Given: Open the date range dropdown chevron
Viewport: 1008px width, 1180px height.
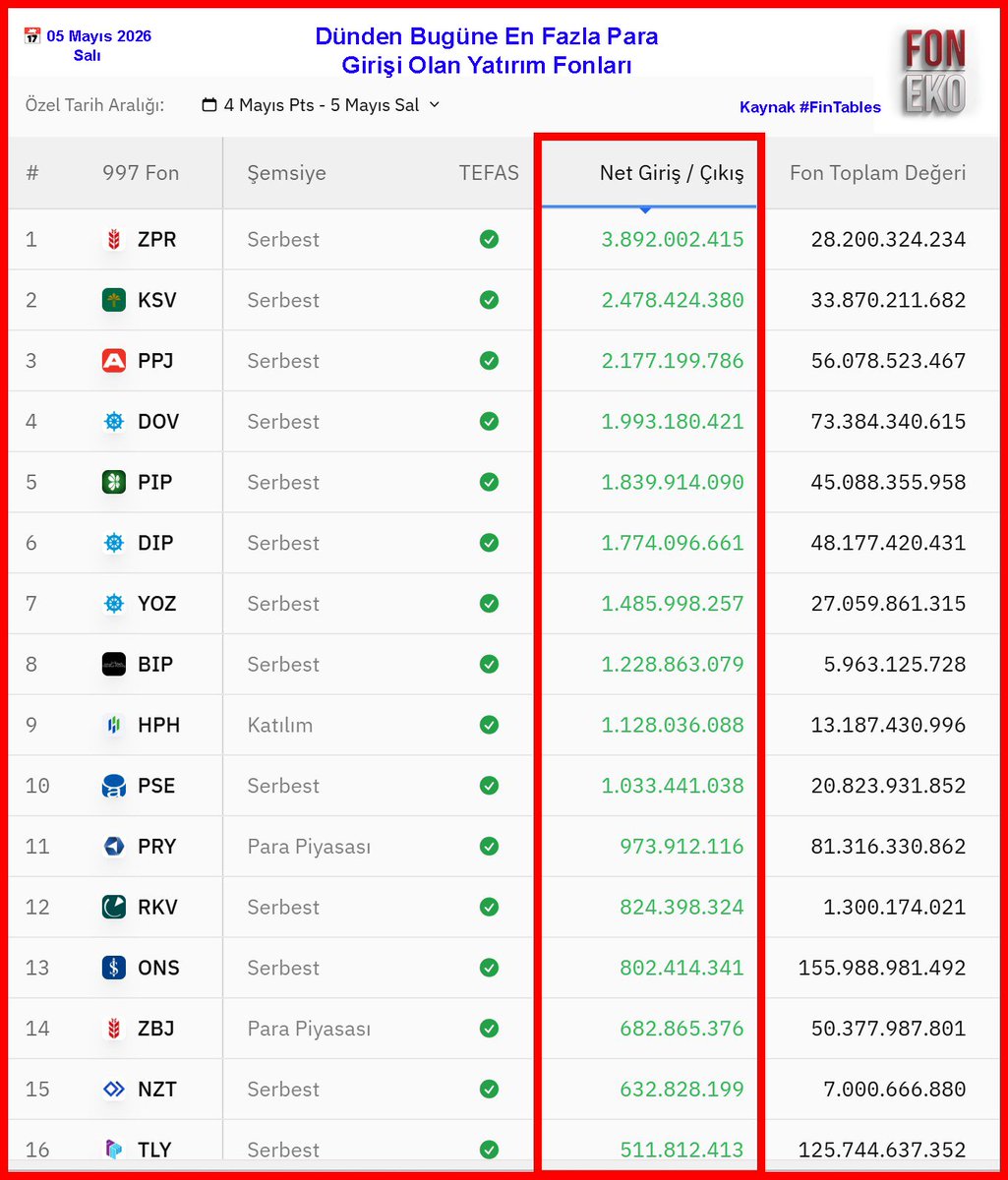Looking at the screenshot, I should pyautogui.click(x=435, y=104).
